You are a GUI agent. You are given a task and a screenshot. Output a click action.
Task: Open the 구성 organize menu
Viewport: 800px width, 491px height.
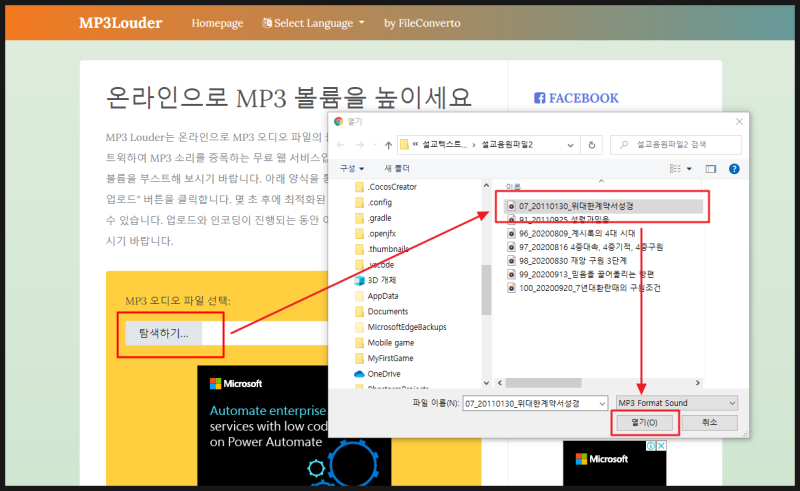pyautogui.click(x=352, y=168)
